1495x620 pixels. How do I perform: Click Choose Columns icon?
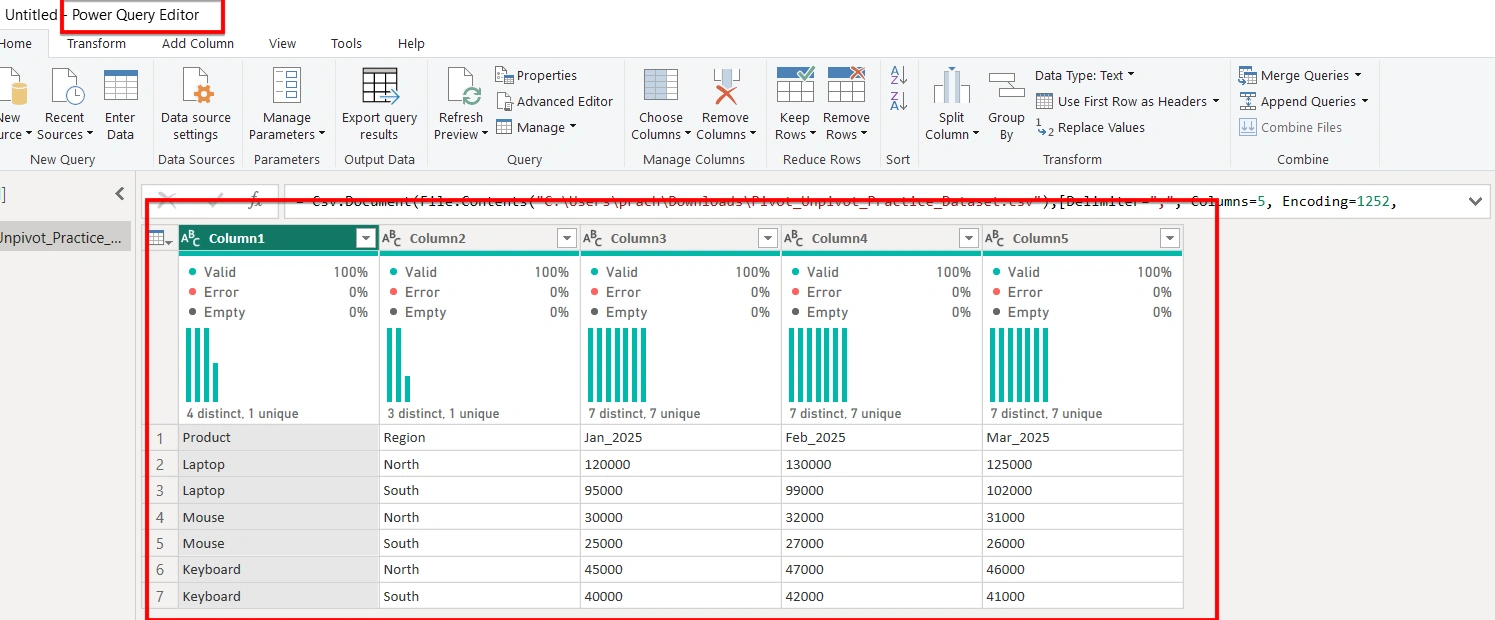point(661,87)
